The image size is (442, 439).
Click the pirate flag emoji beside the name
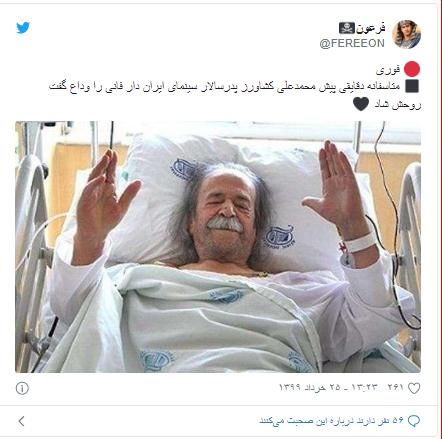(x=347, y=28)
